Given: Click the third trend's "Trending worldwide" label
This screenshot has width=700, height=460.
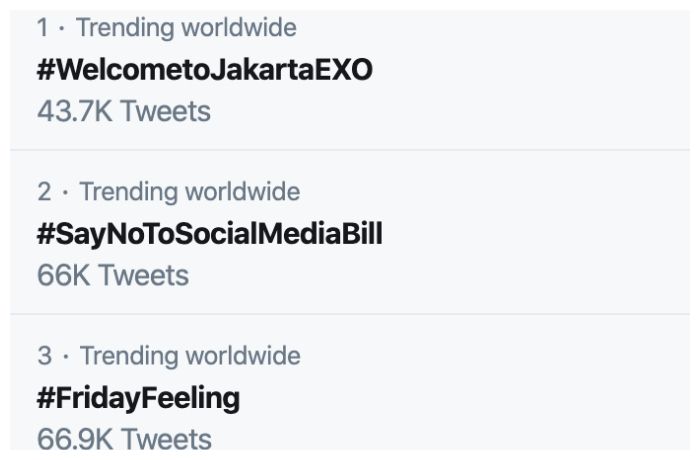Looking at the screenshot, I should (190, 355).
